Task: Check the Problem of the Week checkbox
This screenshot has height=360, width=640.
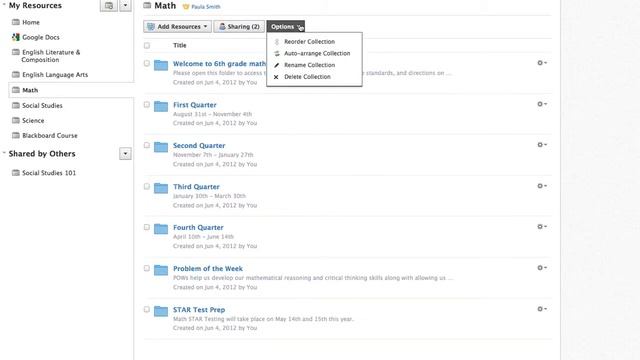Action: pos(147,268)
